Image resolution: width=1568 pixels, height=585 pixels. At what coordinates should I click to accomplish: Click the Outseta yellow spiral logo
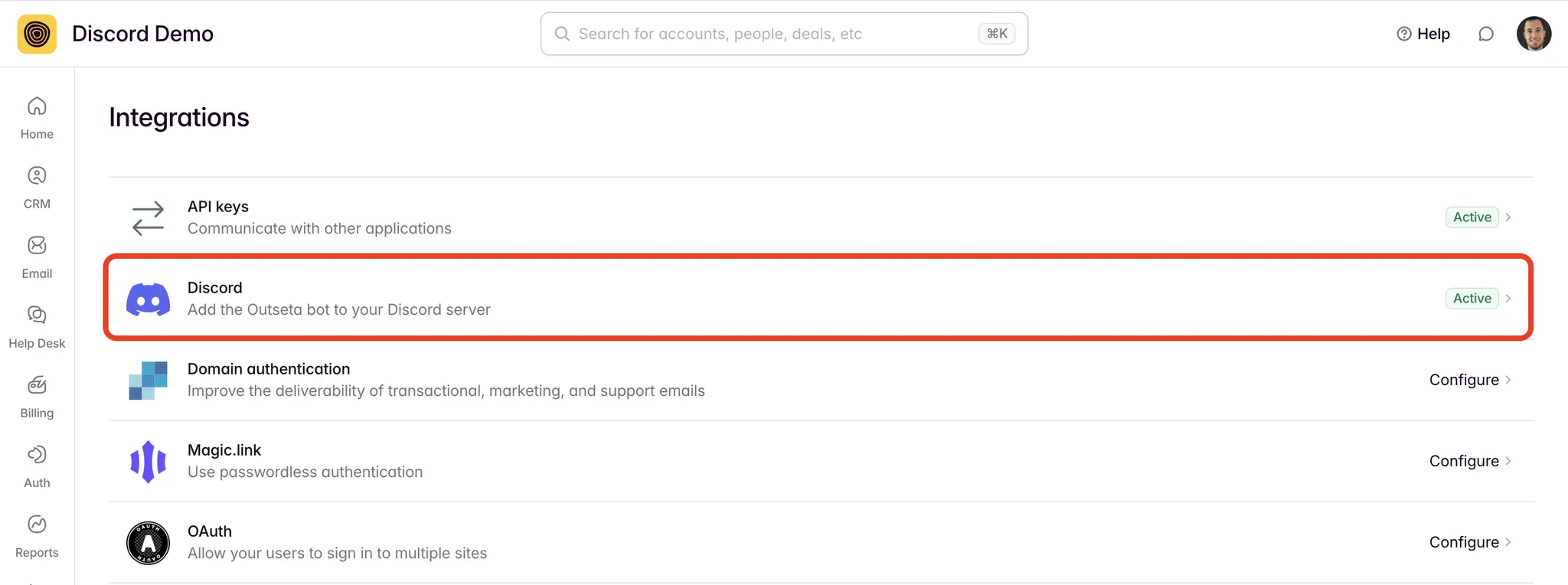37,34
